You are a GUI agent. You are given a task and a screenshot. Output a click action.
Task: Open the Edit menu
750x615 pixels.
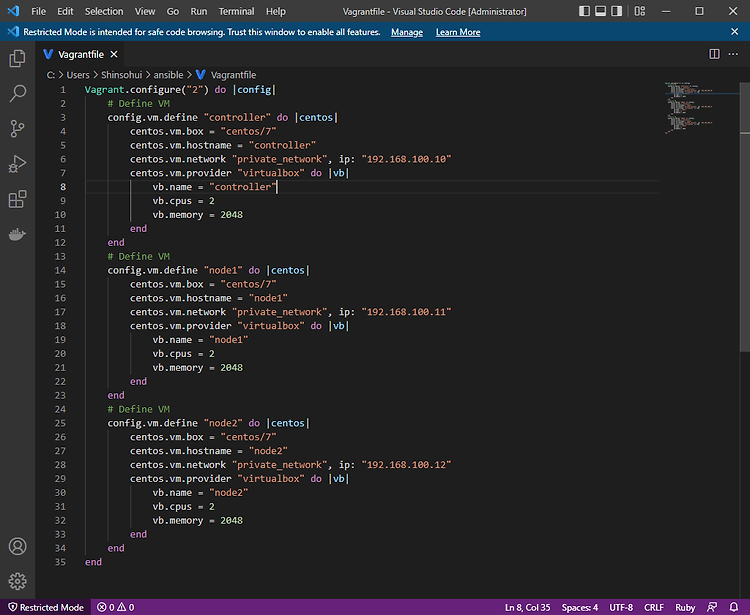click(65, 11)
